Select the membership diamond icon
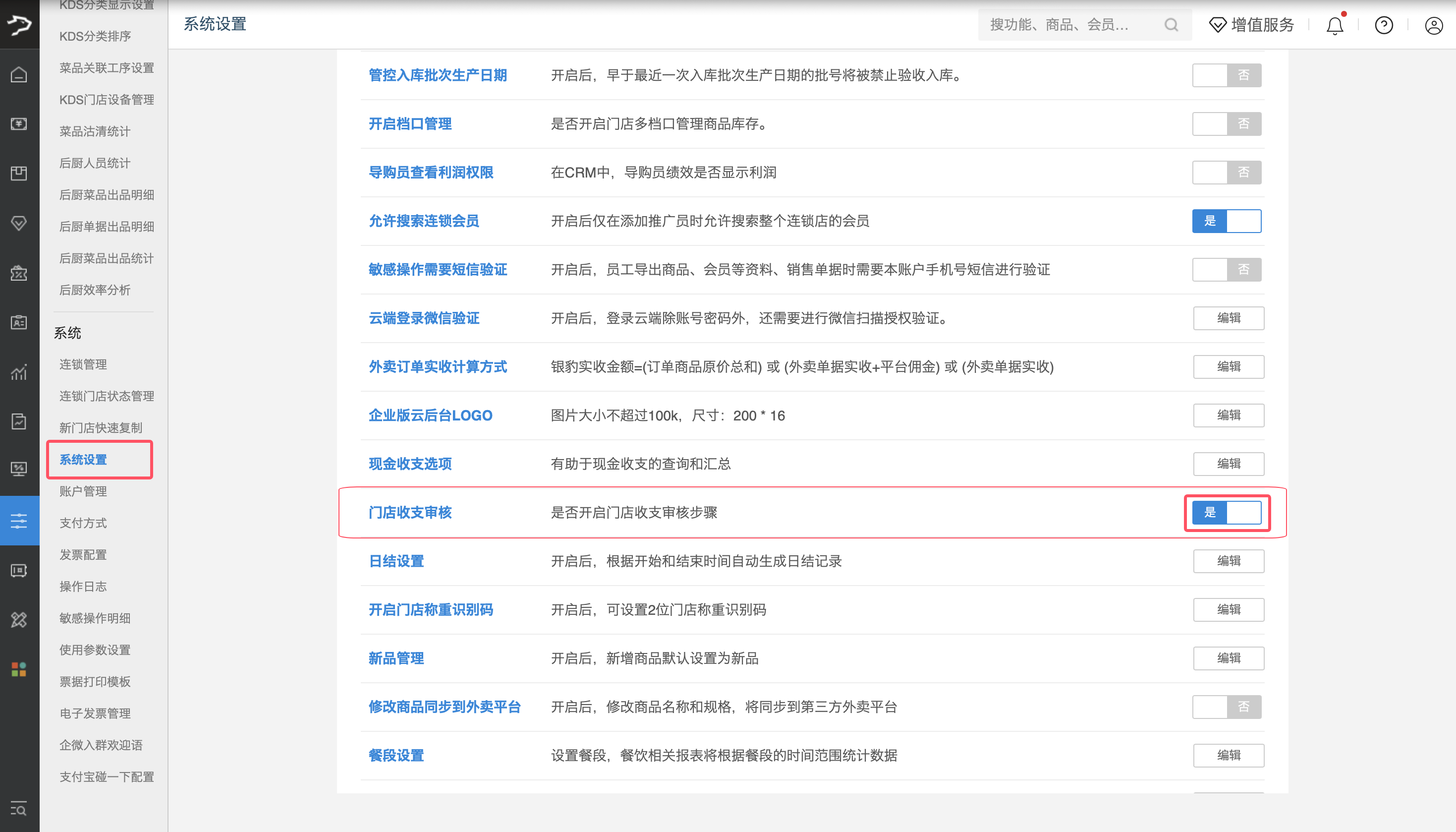Viewport: 1456px width, 832px height. [19, 223]
